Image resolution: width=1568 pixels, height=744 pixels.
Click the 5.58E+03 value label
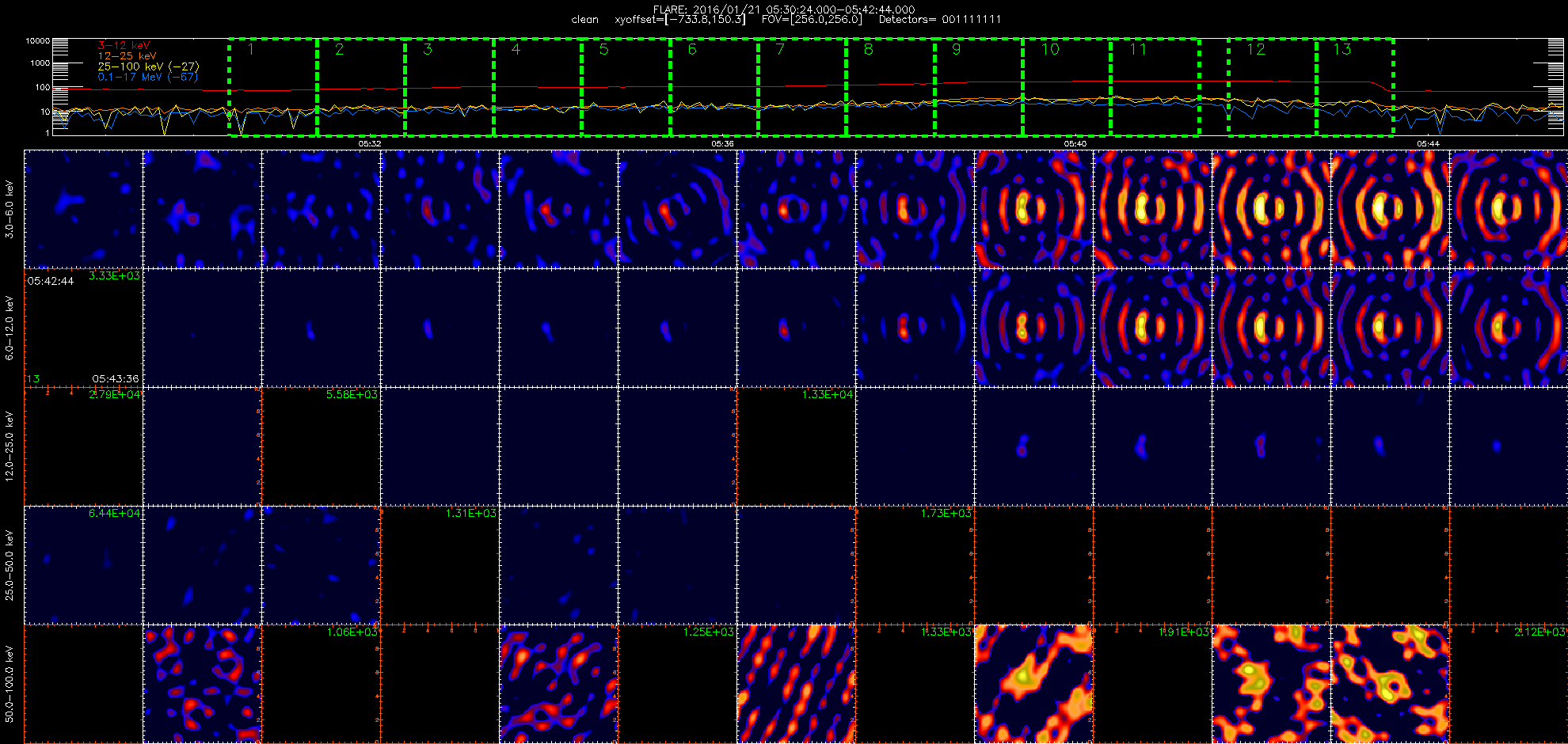[352, 394]
